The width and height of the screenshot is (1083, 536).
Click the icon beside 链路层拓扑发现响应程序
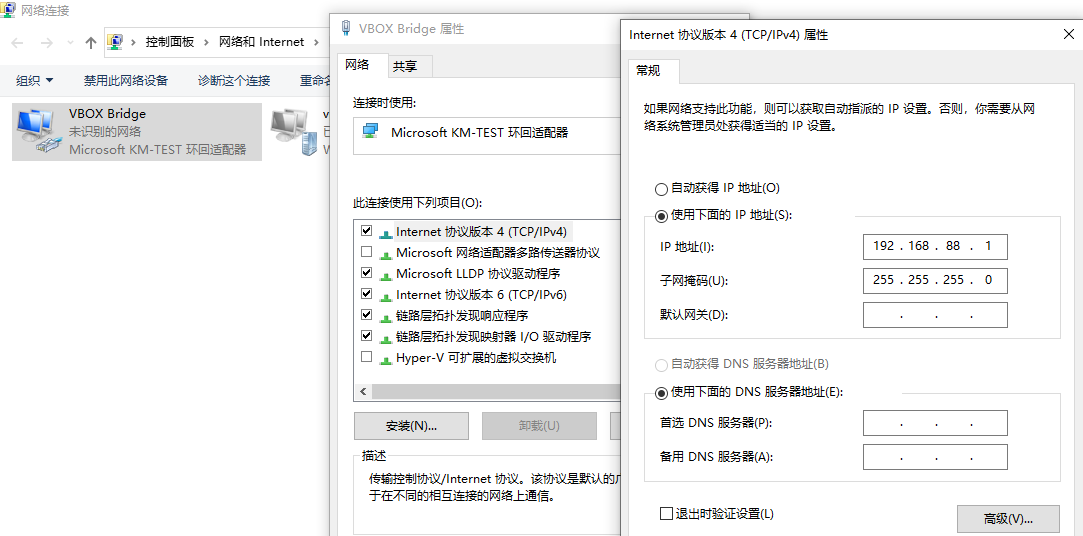(x=385, y=317)
